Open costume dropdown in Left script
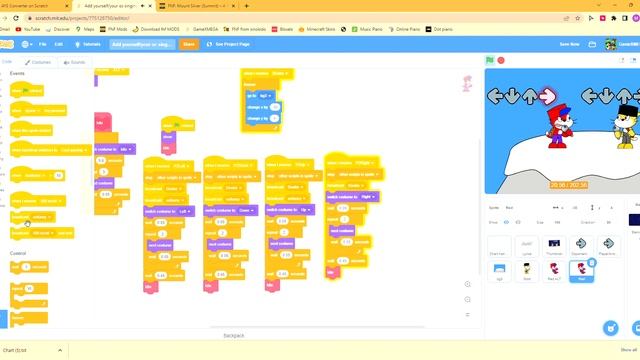Viewport: 640px width, 360px height. pyautogui.click(x=185, y=211)
